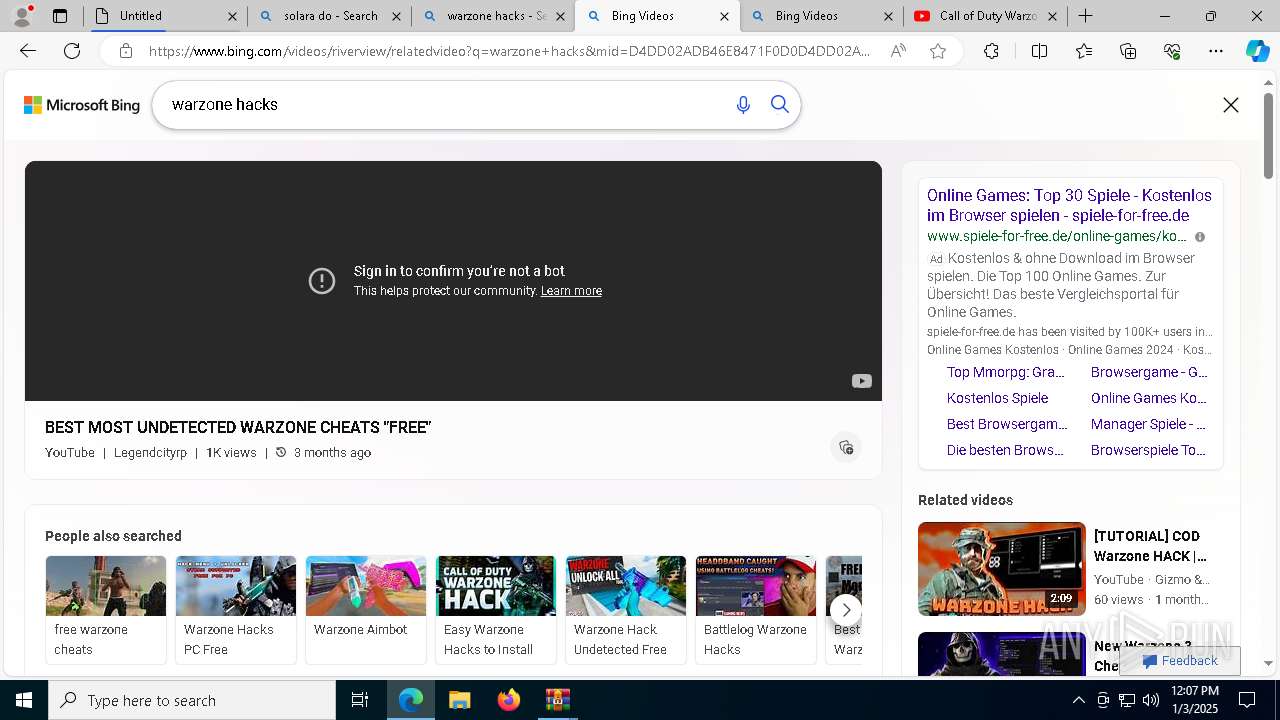Screen dimensions: 1280x720
Task: Open Edge Settings and more menu
Action: pyautogui.click(x=1216, y=51)
